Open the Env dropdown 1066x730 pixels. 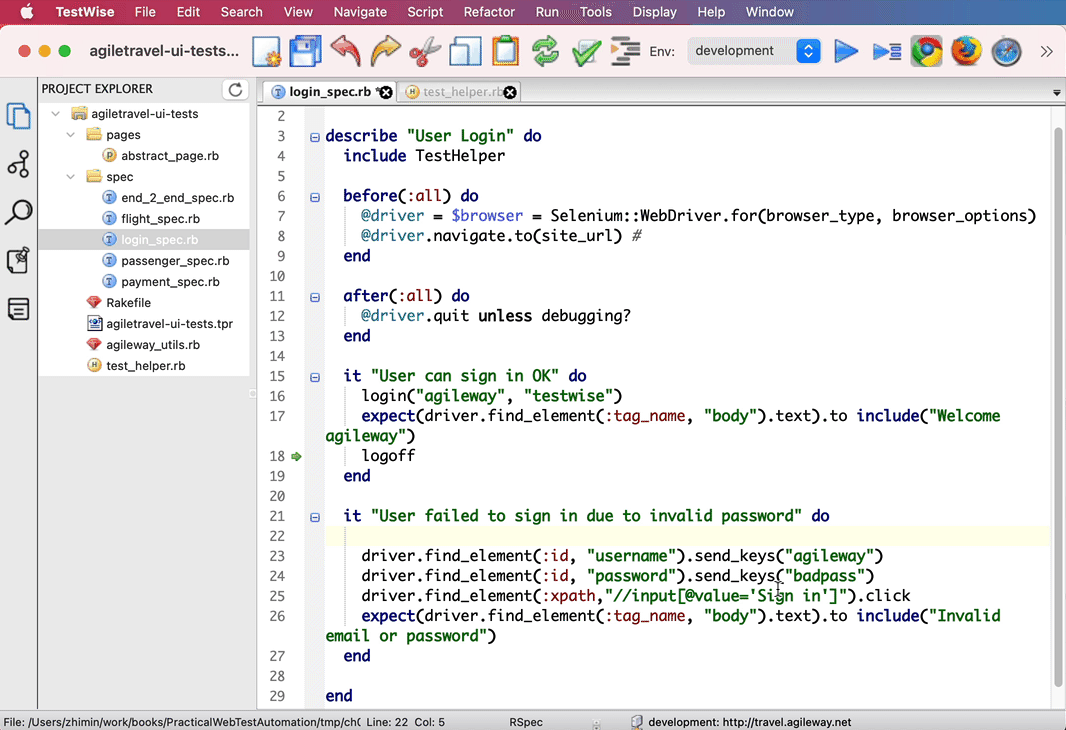click(808, 50)
